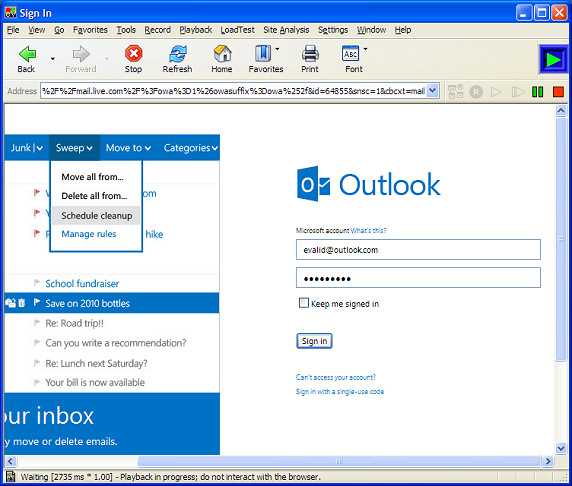Click the What's this? link
Image resolution: width=572 pixels, height=486 pixels.
(x=368, y=231)
